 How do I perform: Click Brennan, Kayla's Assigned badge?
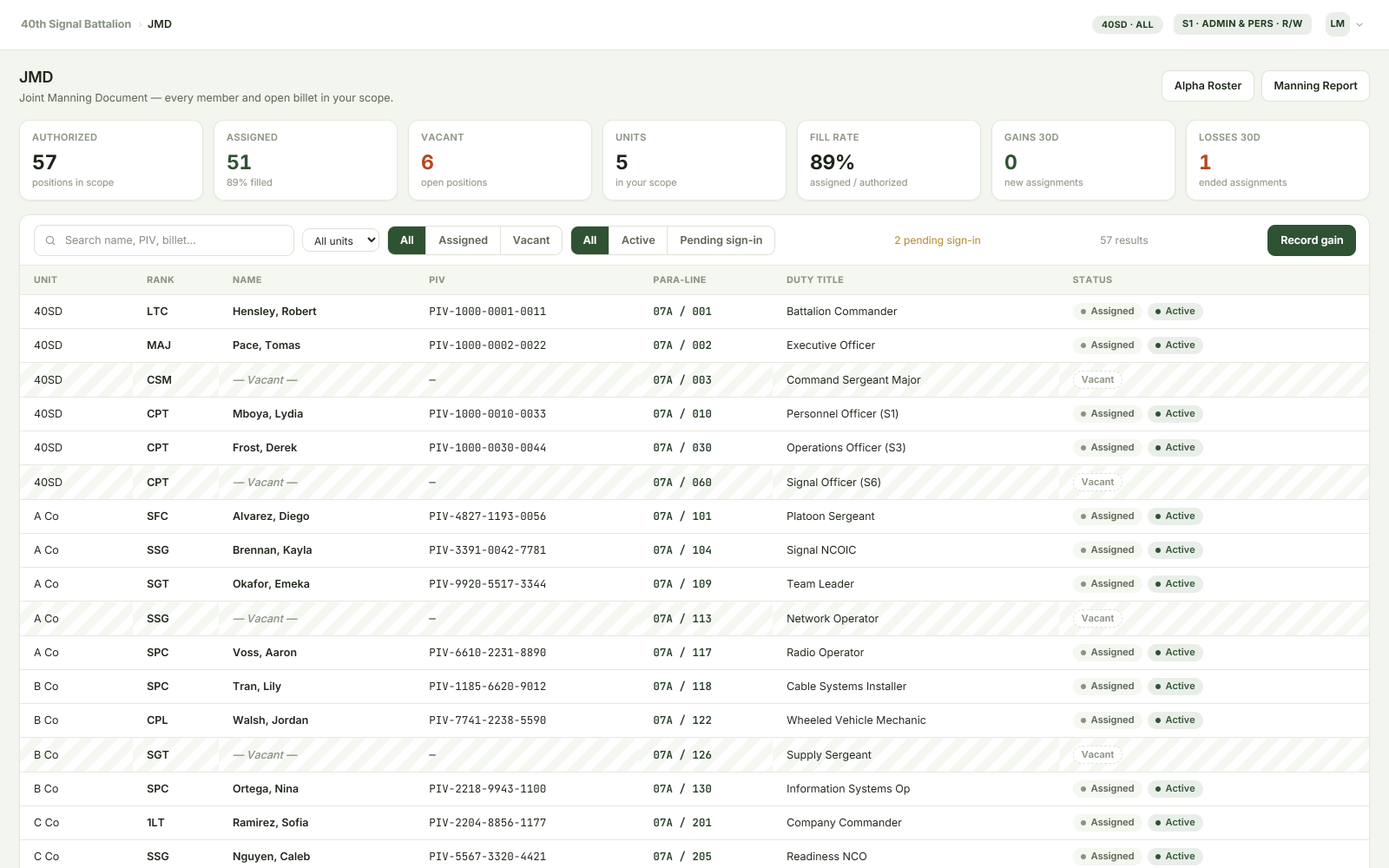click(x=1107, y=550)
